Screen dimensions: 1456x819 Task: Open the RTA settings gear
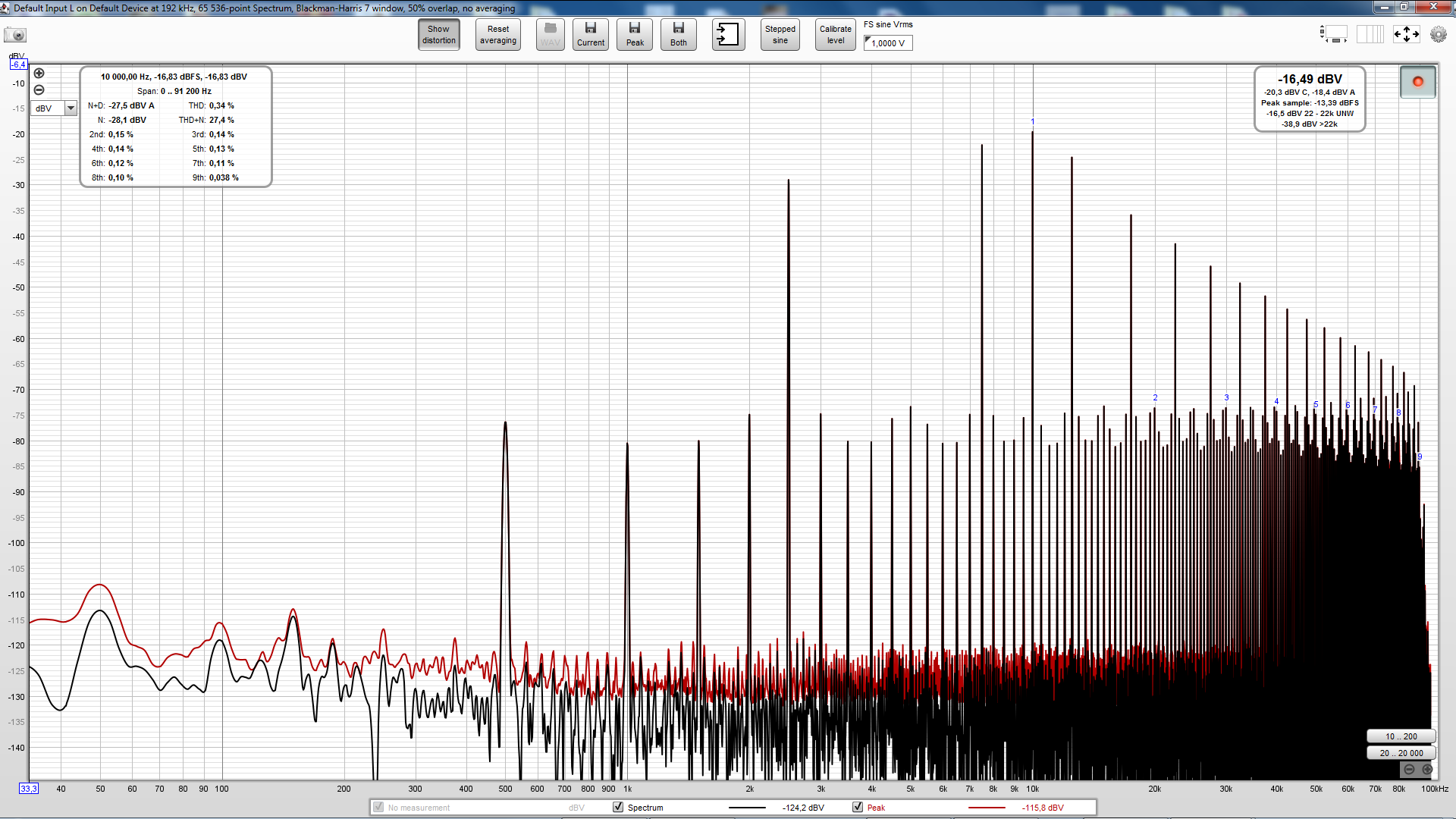coord(1438,34)
